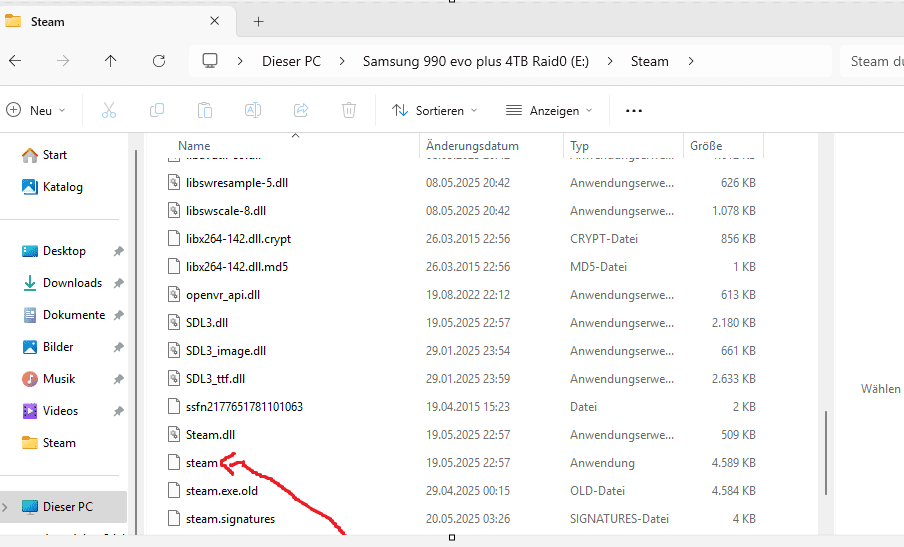This screenshot has width=904, height=547.
Task: Click the pin icon next to Bilder
Action: click(x=118, y=348)
